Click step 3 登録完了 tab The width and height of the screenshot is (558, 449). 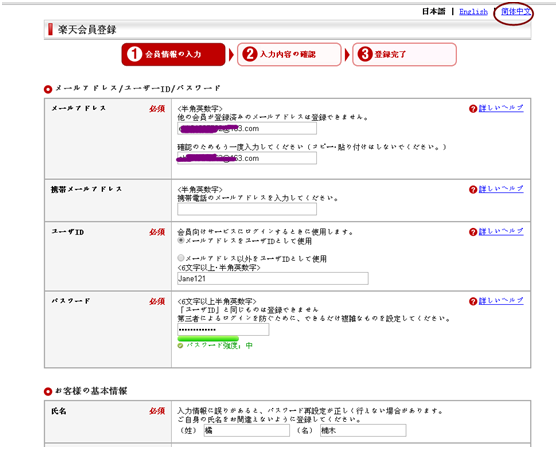(404, 54)
